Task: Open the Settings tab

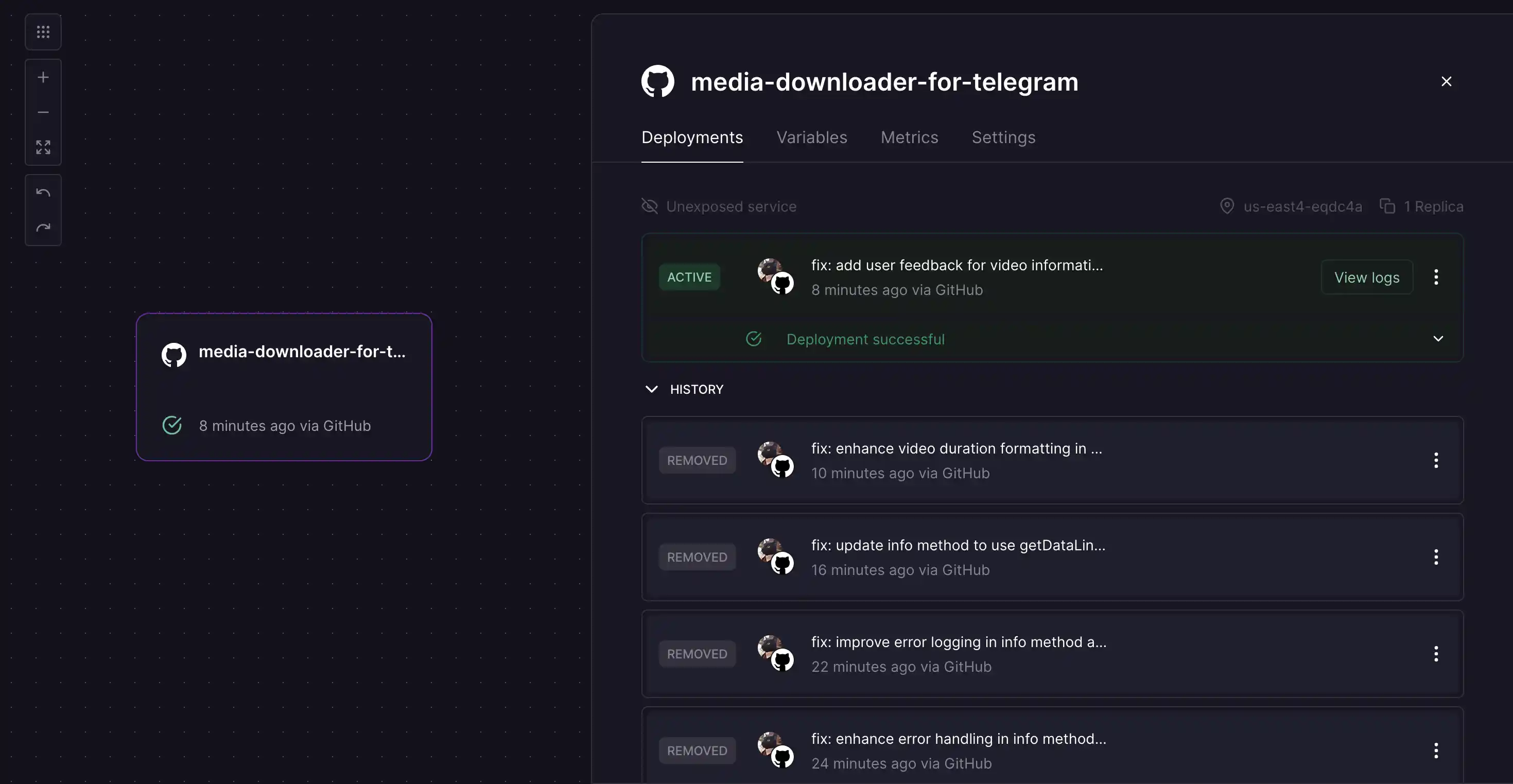Action: click(1003, 137)
